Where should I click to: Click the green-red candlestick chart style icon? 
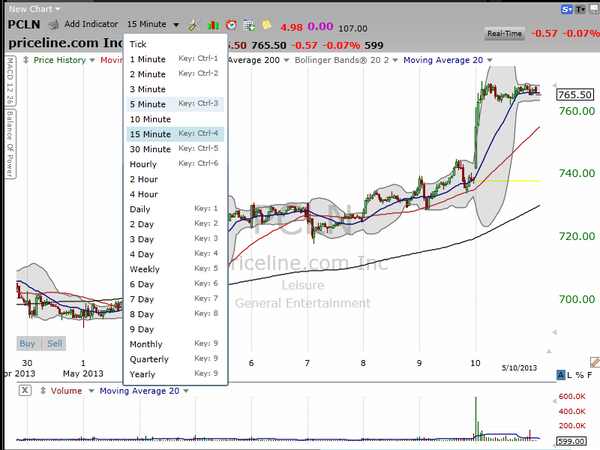pos(213,23)
